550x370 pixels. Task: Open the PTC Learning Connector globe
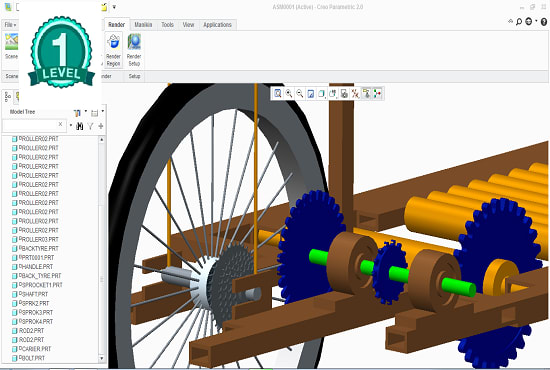[529, 22]
